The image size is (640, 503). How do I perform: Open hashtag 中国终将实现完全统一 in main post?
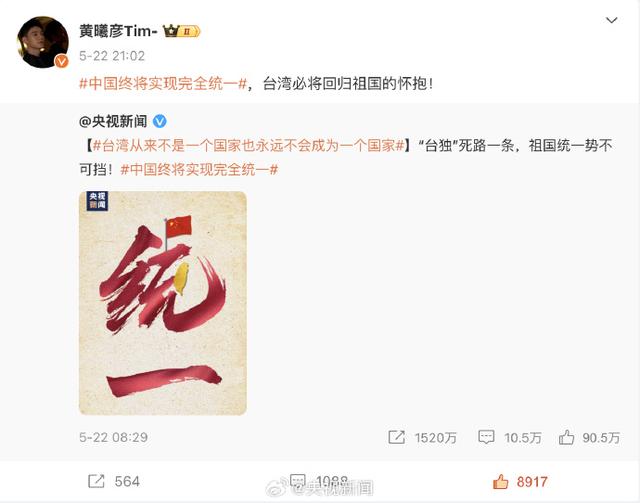[x=163, y=84]
